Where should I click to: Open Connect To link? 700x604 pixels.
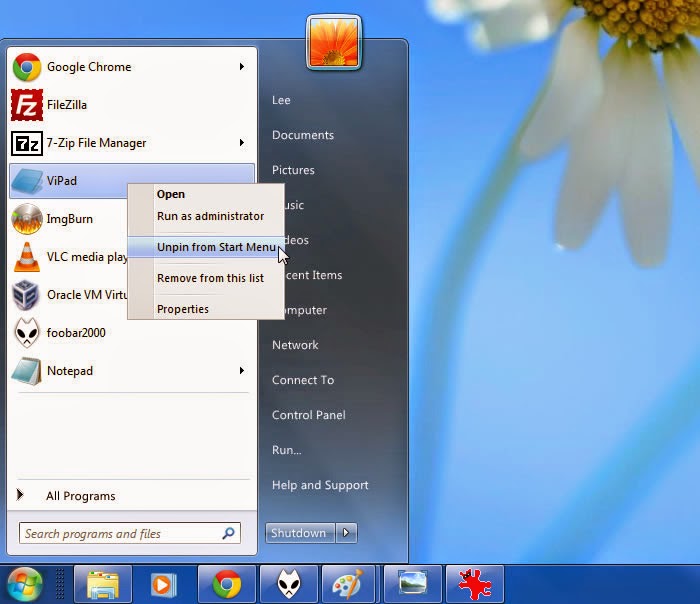303,380
